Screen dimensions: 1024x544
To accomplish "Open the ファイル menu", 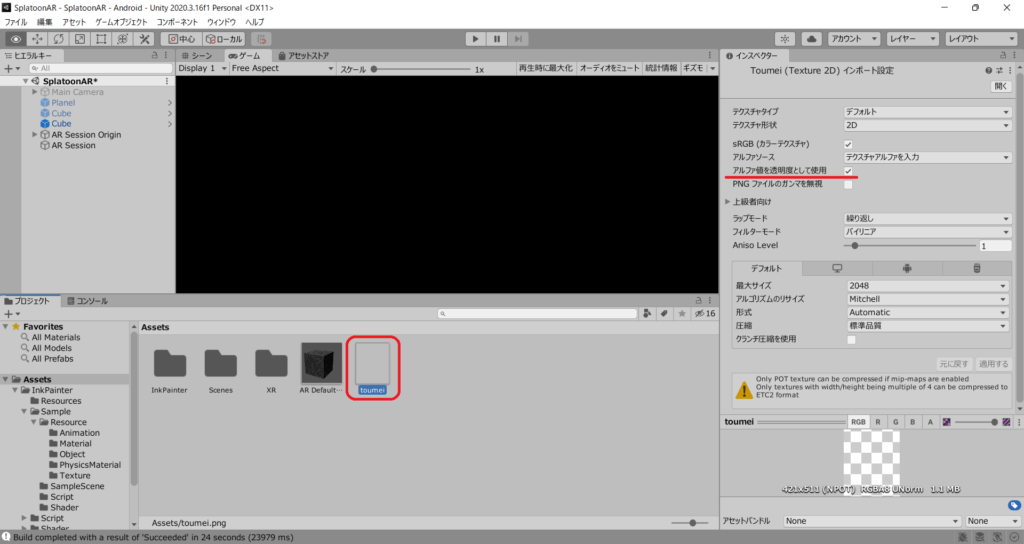I will coord(16,22).
